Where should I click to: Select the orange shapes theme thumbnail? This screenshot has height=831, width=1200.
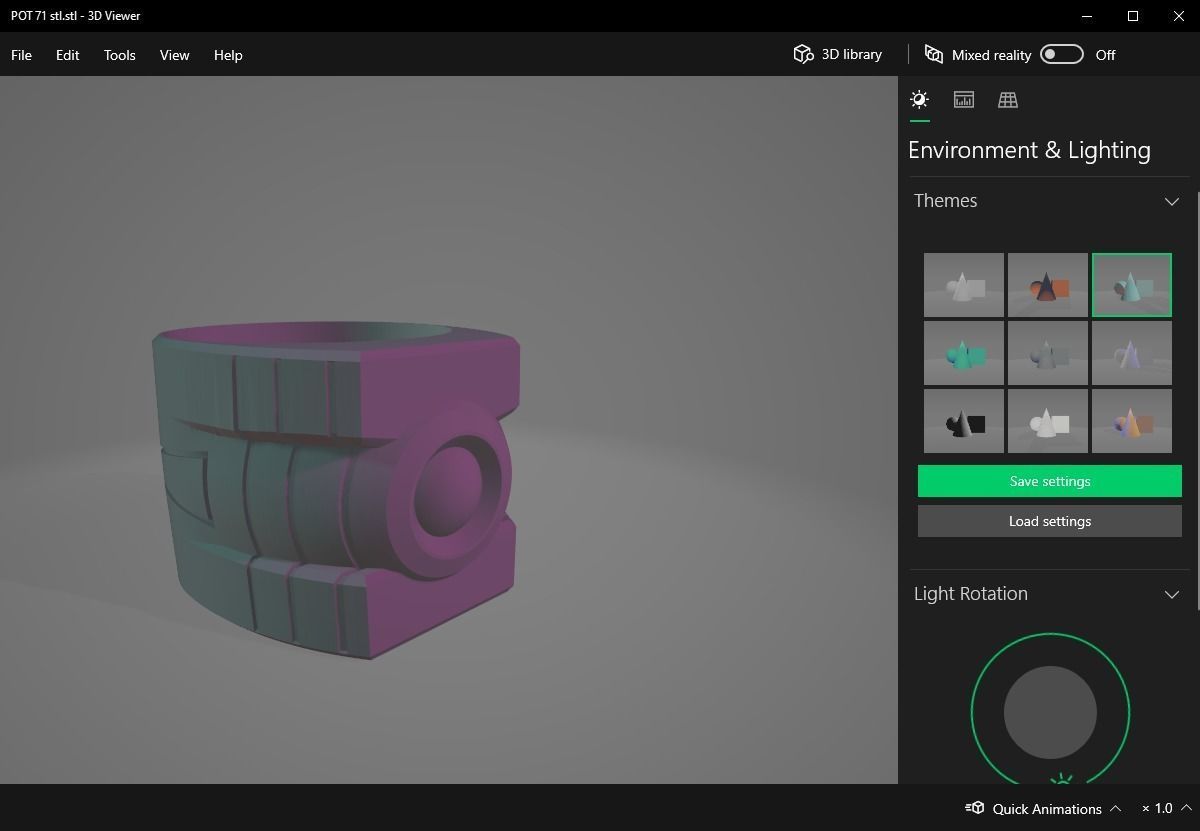pos(1048,285)
